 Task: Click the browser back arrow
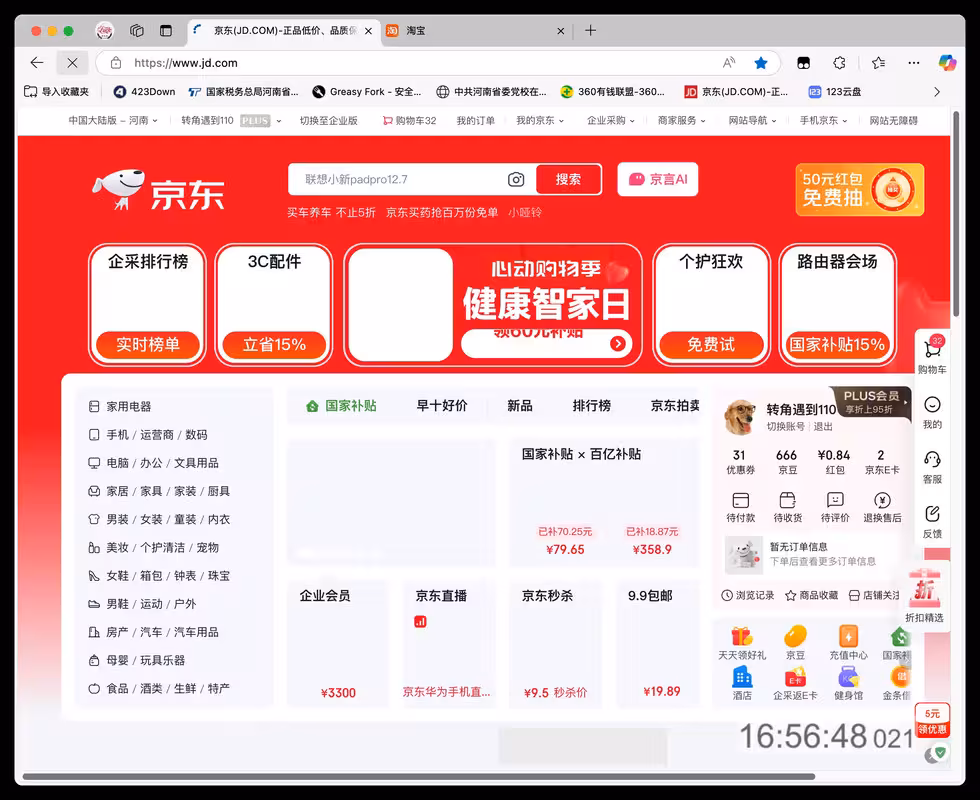(37, 62)
